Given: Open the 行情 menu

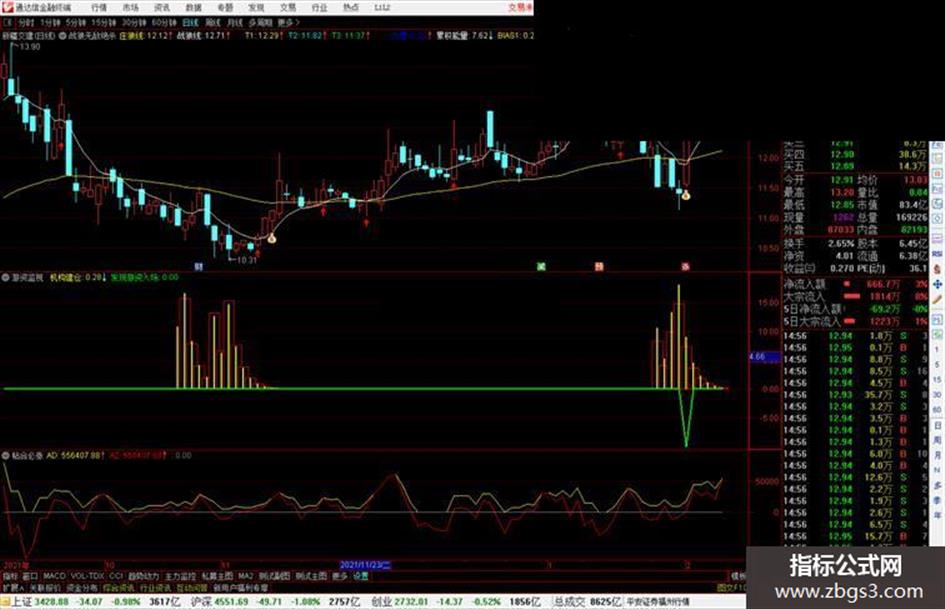Looking at the screenshot, I should tap(99, 7).
